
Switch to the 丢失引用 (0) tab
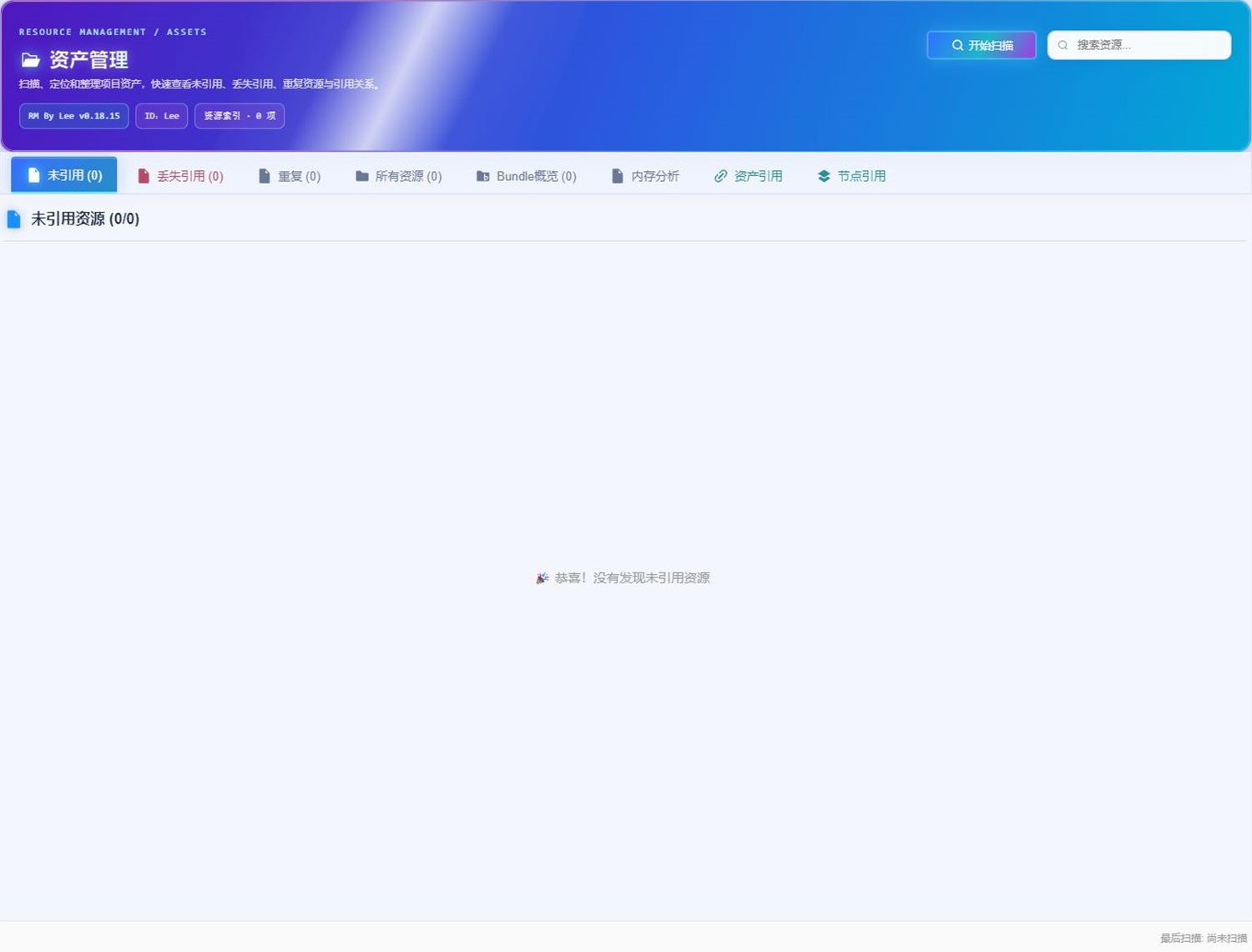(180, 176)
